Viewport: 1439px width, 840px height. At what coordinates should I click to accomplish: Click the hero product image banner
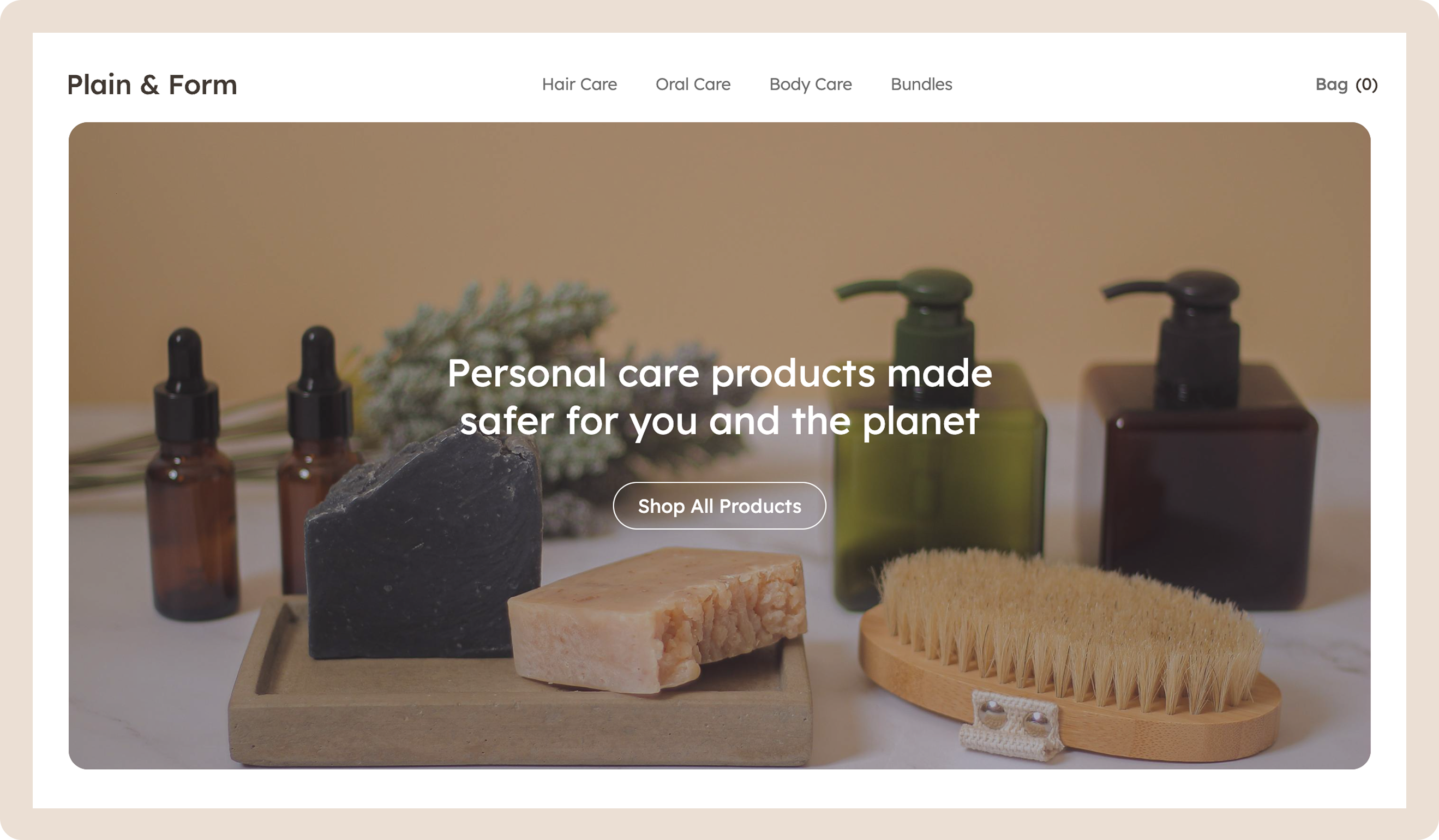coord(719,446)
